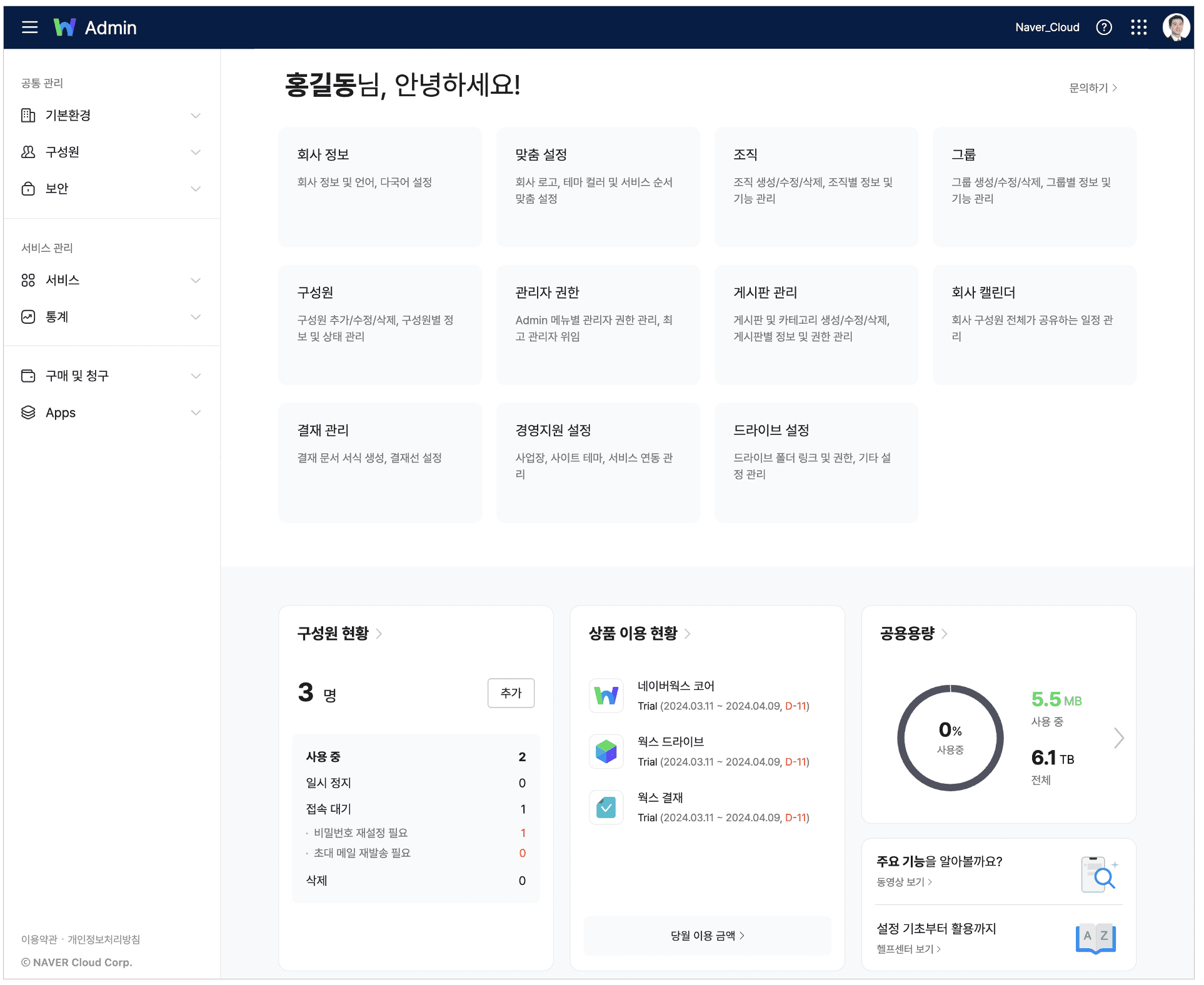Open the app launcher grid icon

click(x=1139, y=27)
